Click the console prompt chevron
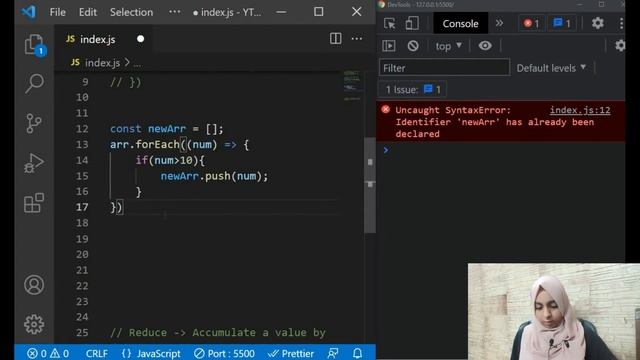Image resolution: width=640 pixels, height=360 pixels. (x=386, y=150)
